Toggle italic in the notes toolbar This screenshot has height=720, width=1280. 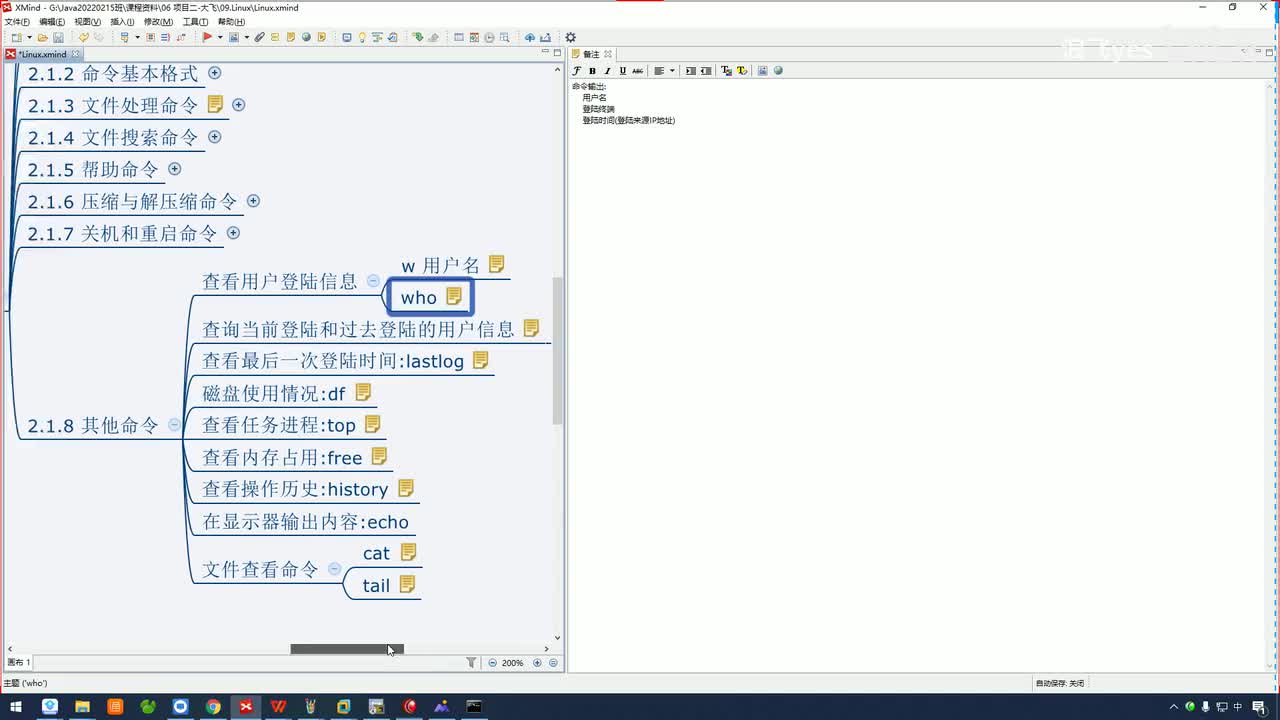[x=607, y=71]
